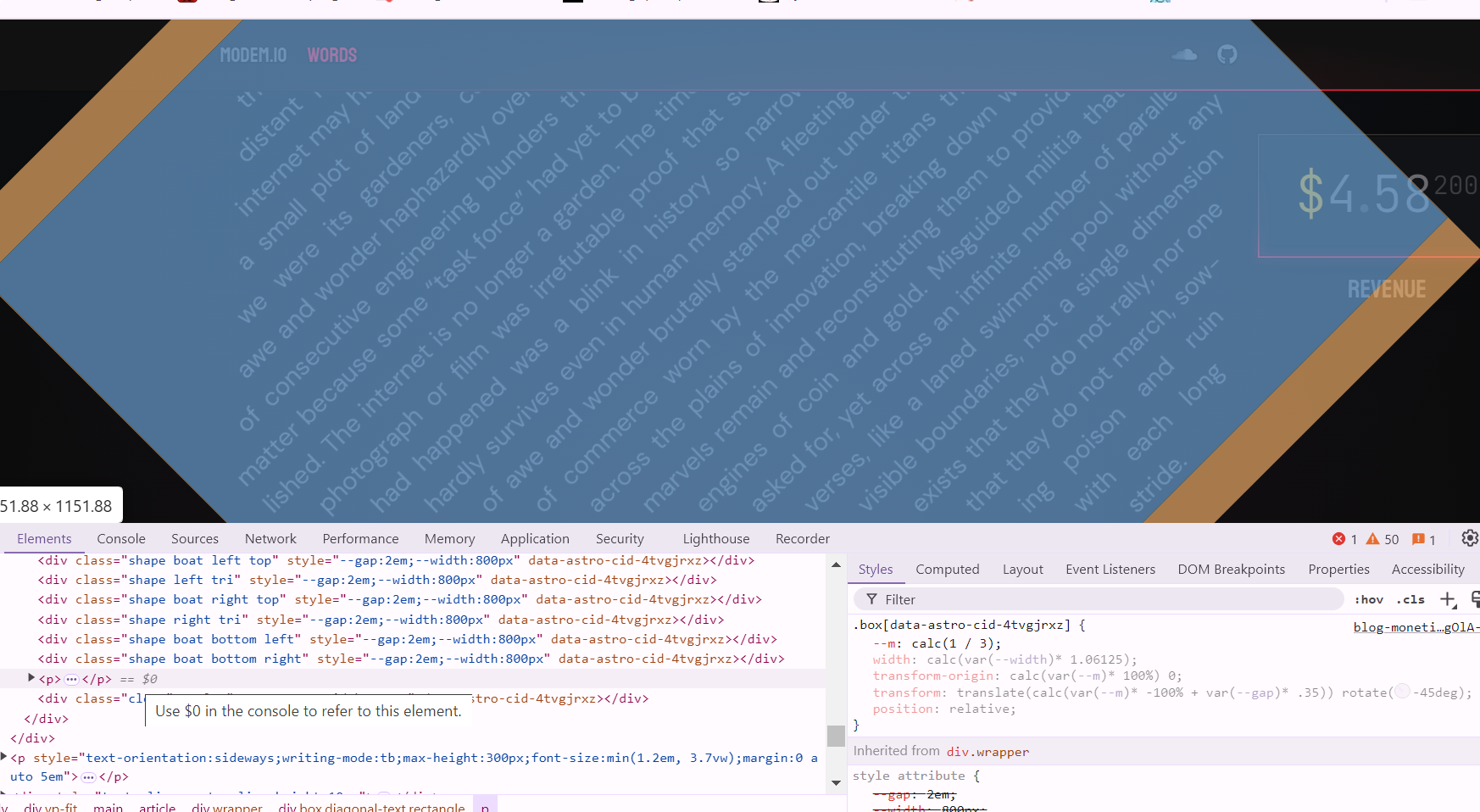The height and width of the screenshot is (812, 1480).
Task: Click the warning triangle count icon
Action: coord(1372,539)
